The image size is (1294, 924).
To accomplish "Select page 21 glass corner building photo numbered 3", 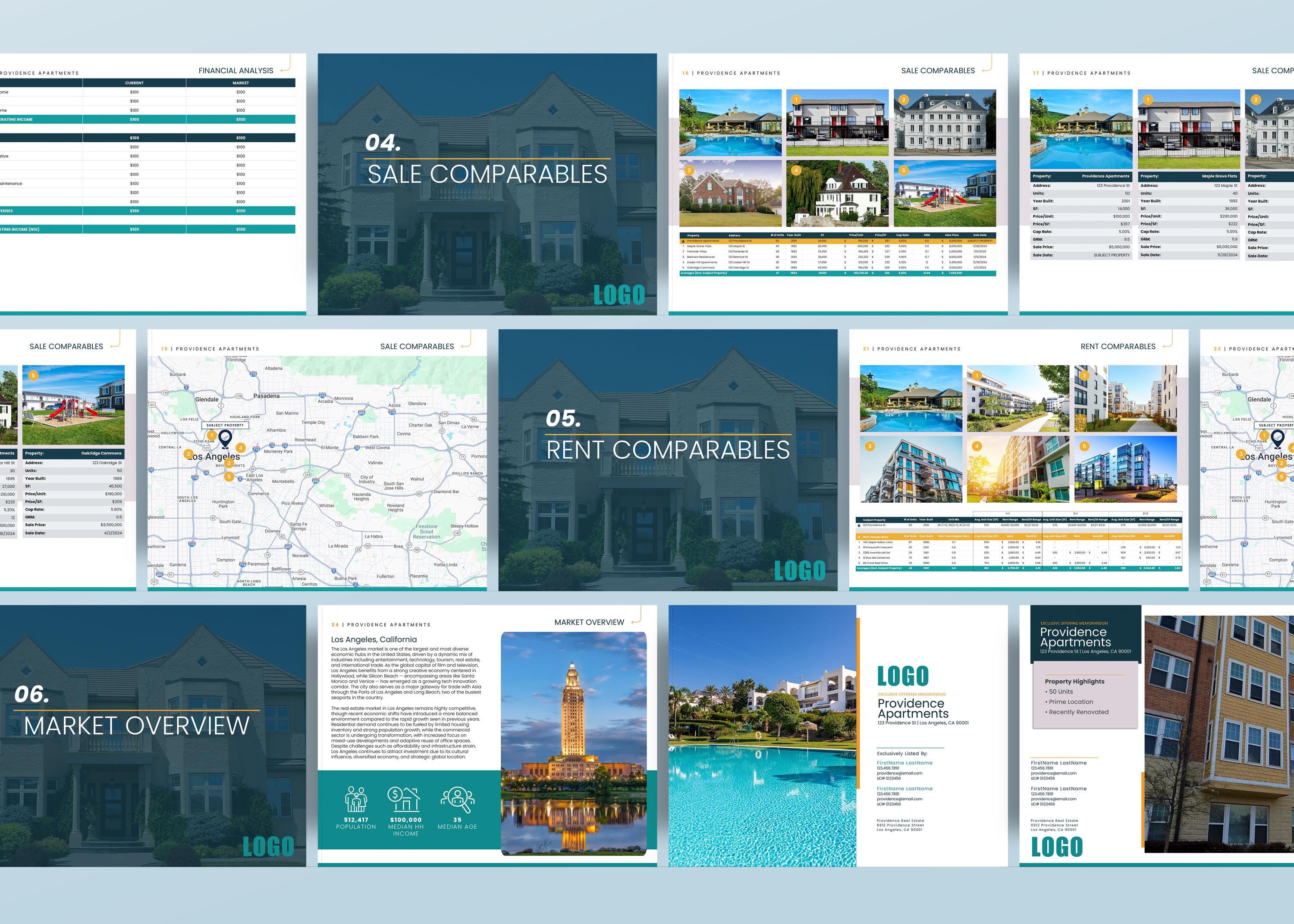I will click(911, 469).
